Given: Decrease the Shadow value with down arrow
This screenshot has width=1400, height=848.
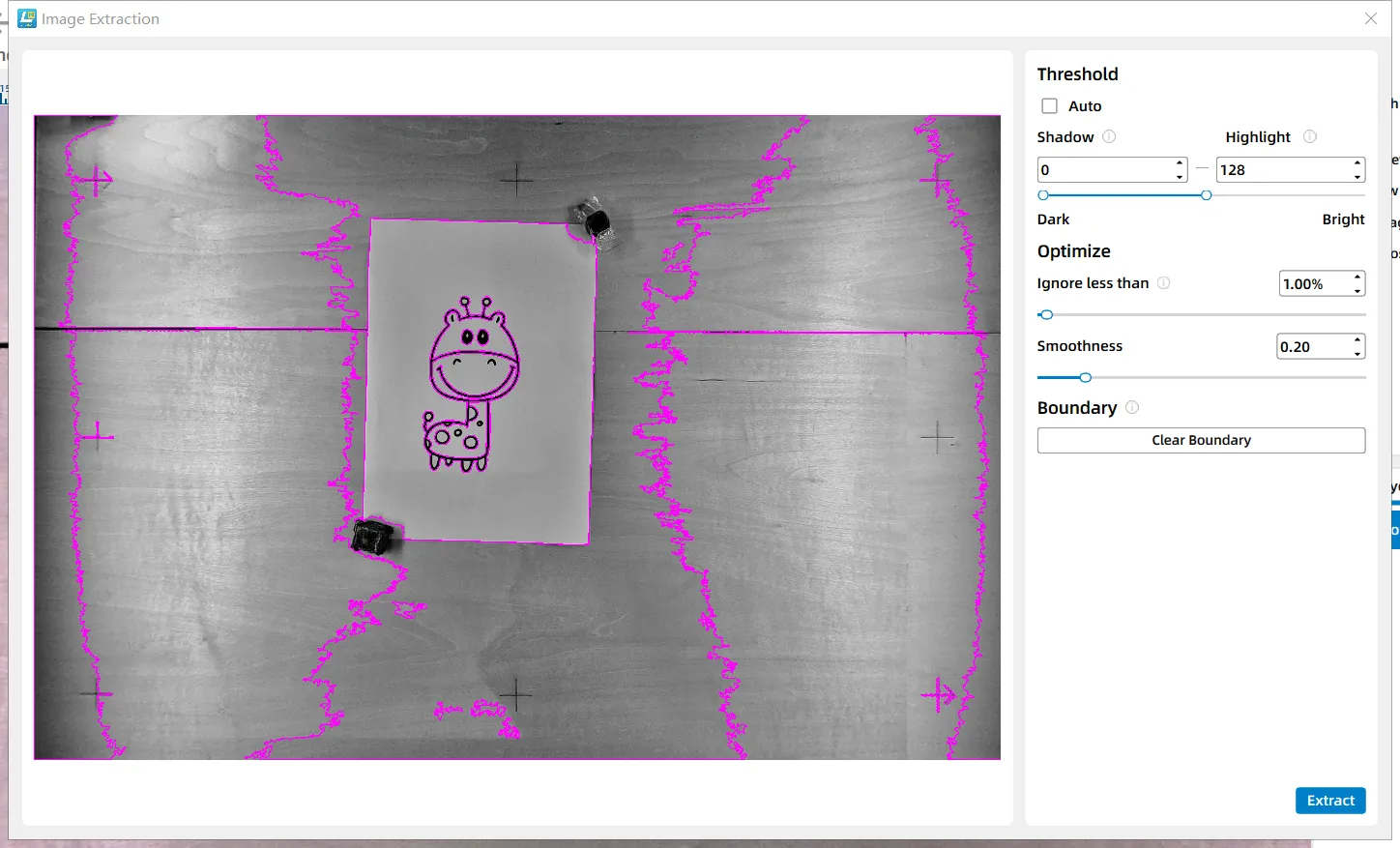Looking at the screenshot, I should (1180, 176).
